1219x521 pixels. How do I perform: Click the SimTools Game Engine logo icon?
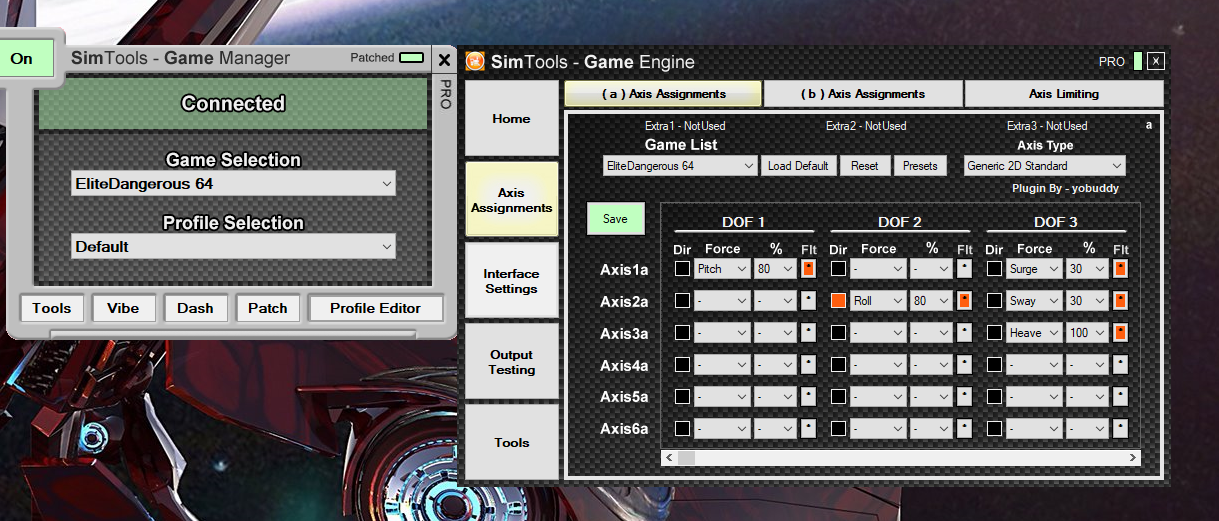coord(475,61)
